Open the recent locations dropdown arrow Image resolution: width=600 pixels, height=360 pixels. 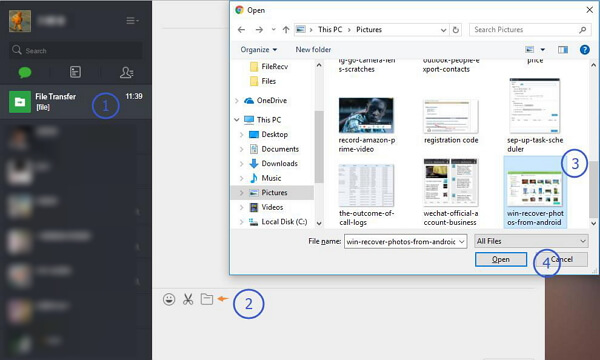(x=273, y=29)
